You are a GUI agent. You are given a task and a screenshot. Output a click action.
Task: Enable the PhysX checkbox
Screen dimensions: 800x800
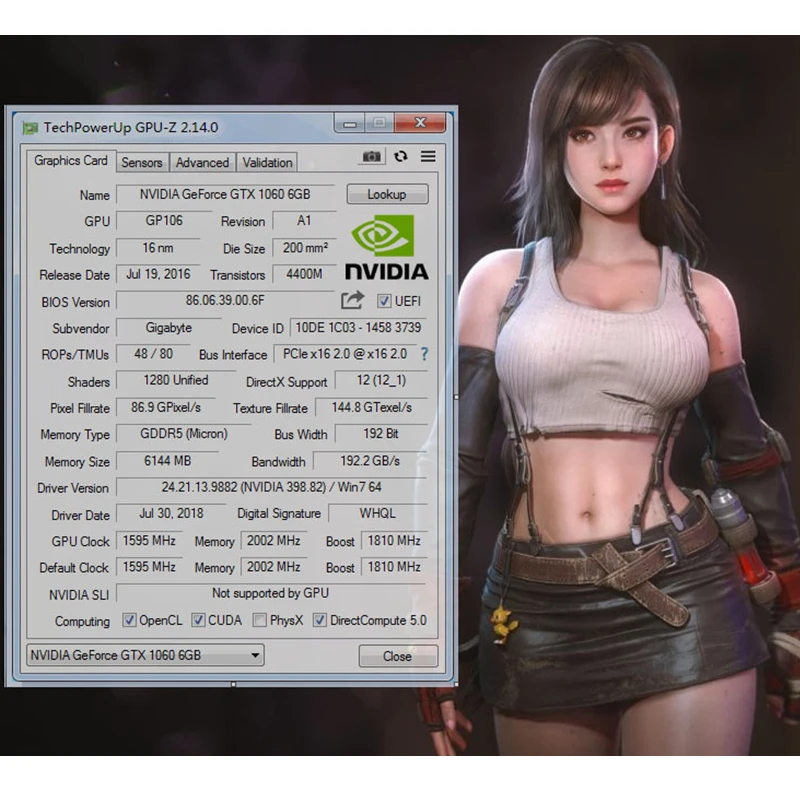click(260, 620)
